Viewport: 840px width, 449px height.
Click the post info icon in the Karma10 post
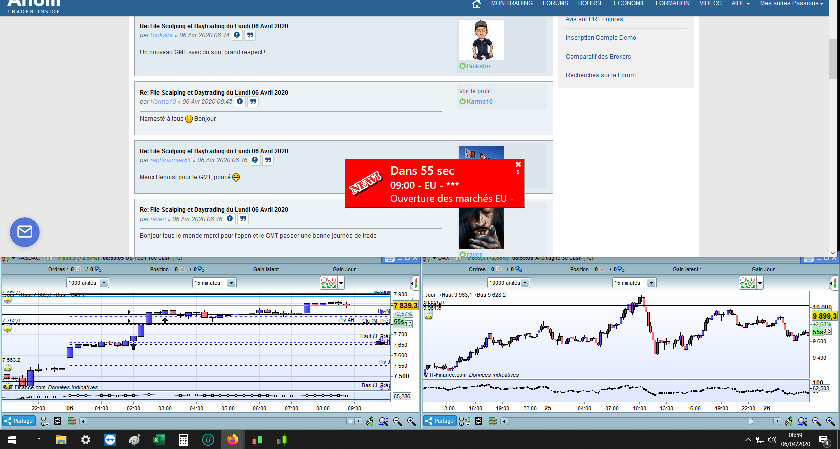coord(240,101)
